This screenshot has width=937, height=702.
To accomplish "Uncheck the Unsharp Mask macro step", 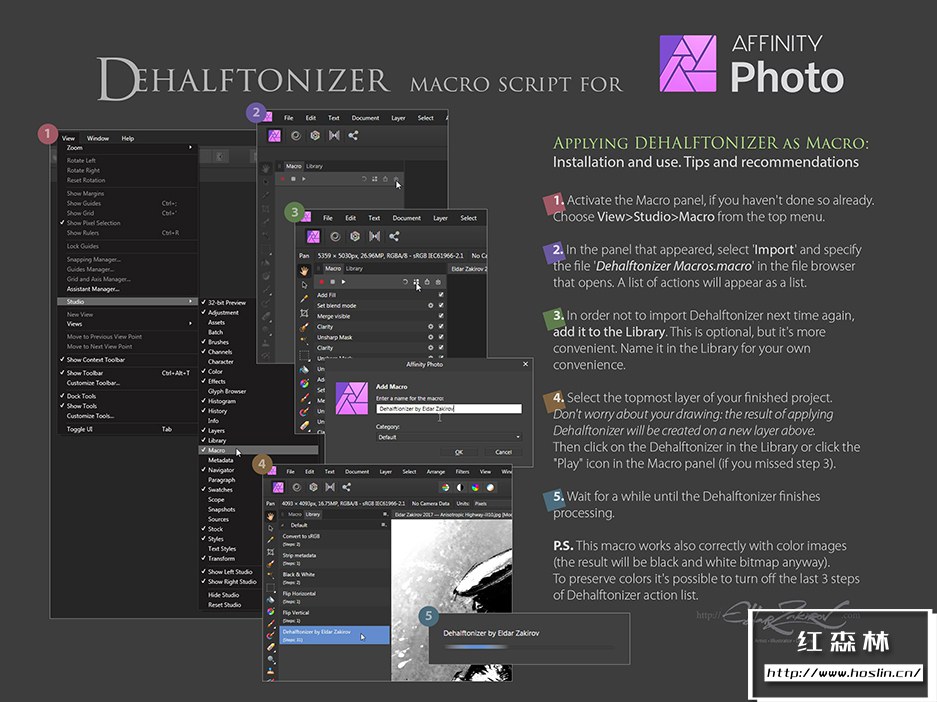I will click(x=441, y=337).
